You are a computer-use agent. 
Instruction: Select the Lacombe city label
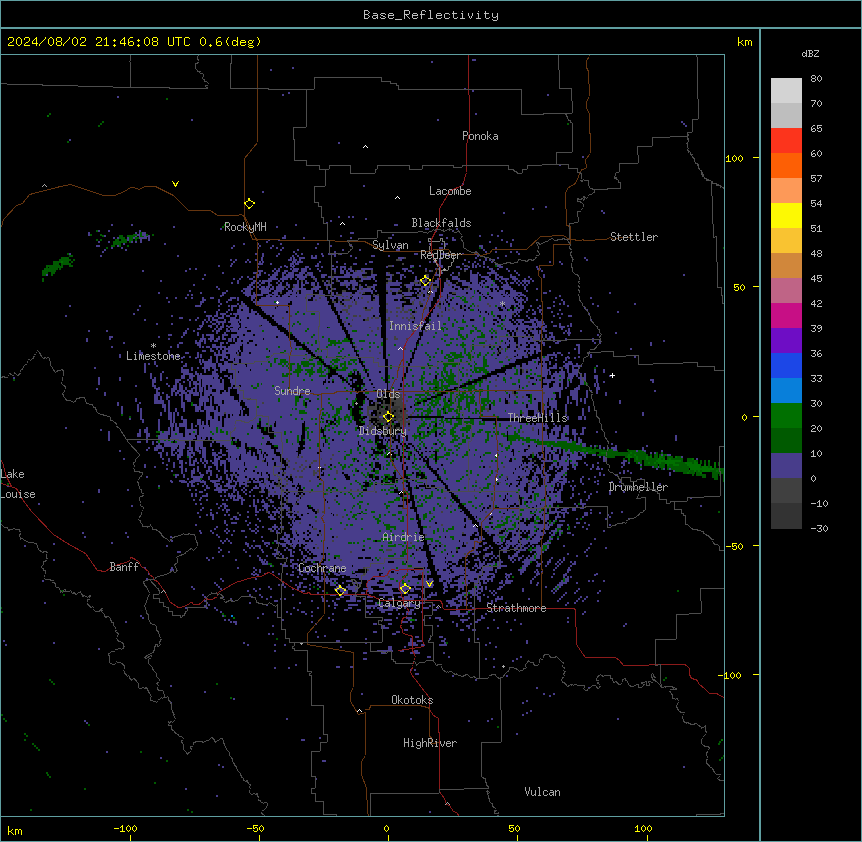pyautogui.click(x=450, y=191)
